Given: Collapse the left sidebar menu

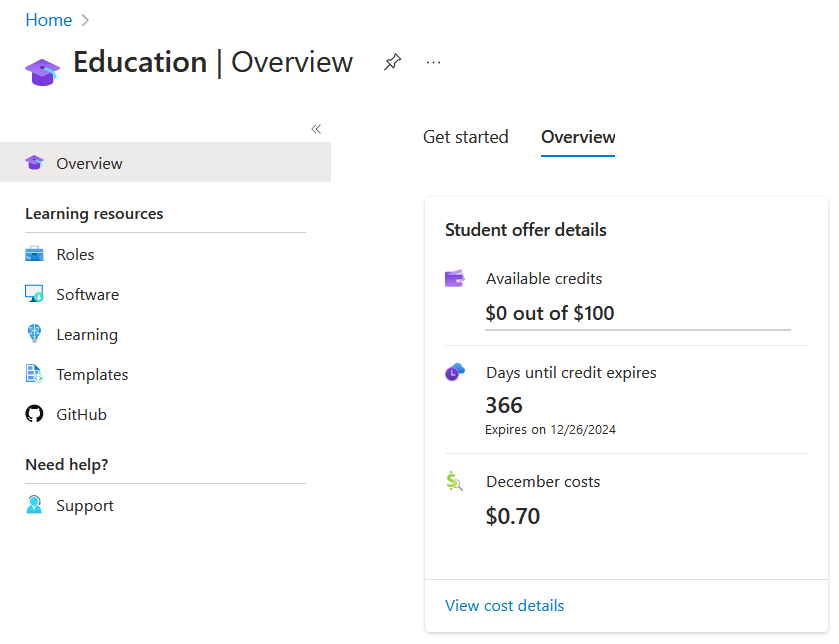Looking at the screenshot, I should point(316,129).
